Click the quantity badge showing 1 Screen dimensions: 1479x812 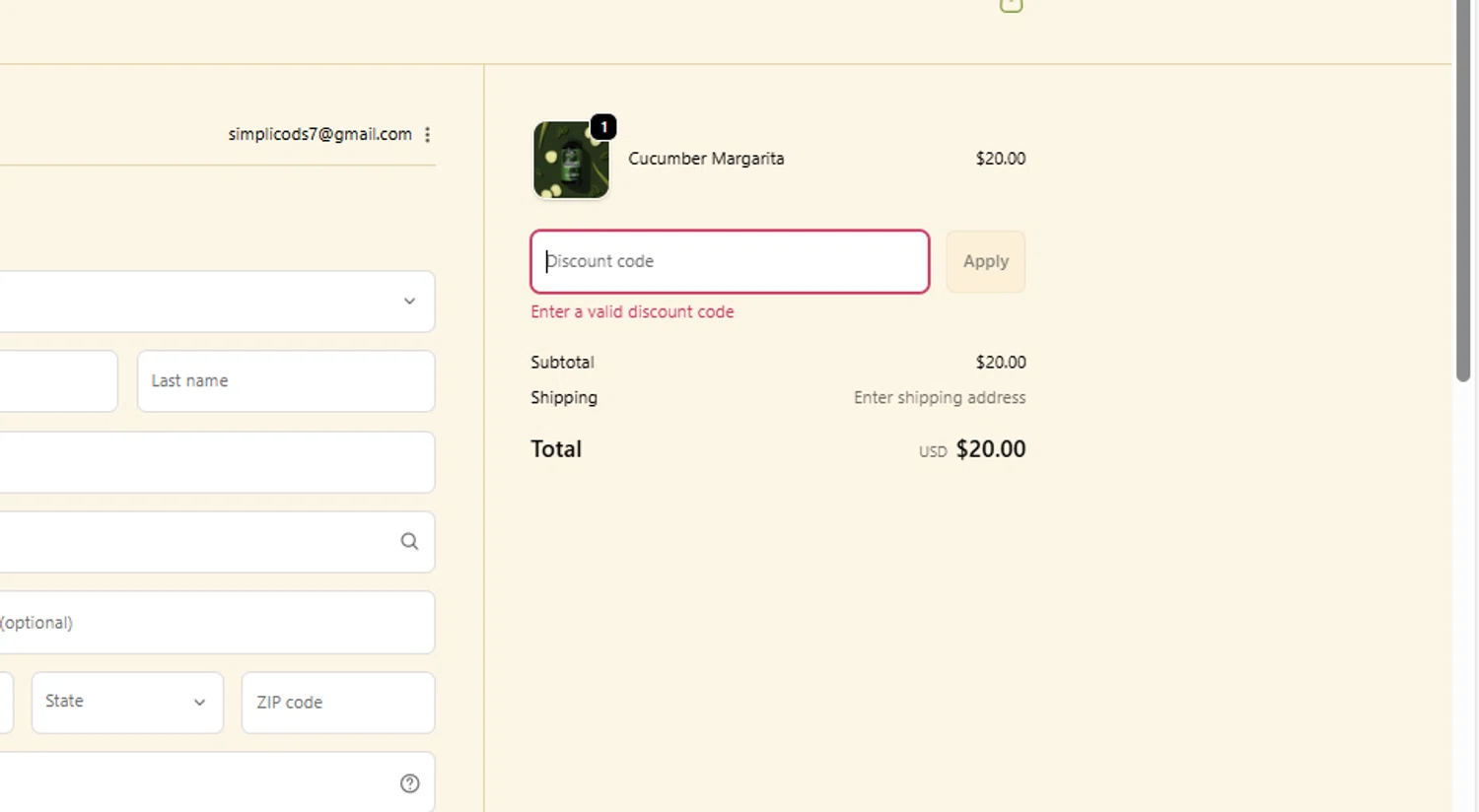603,127
